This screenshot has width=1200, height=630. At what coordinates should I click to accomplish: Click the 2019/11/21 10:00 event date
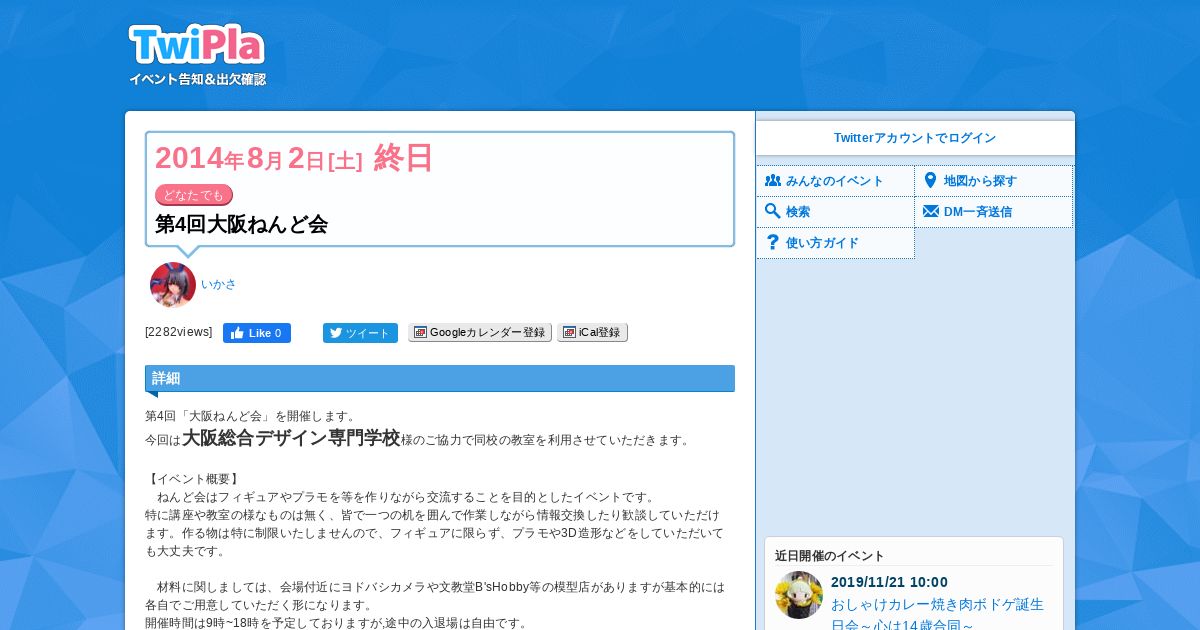[889, 582]
